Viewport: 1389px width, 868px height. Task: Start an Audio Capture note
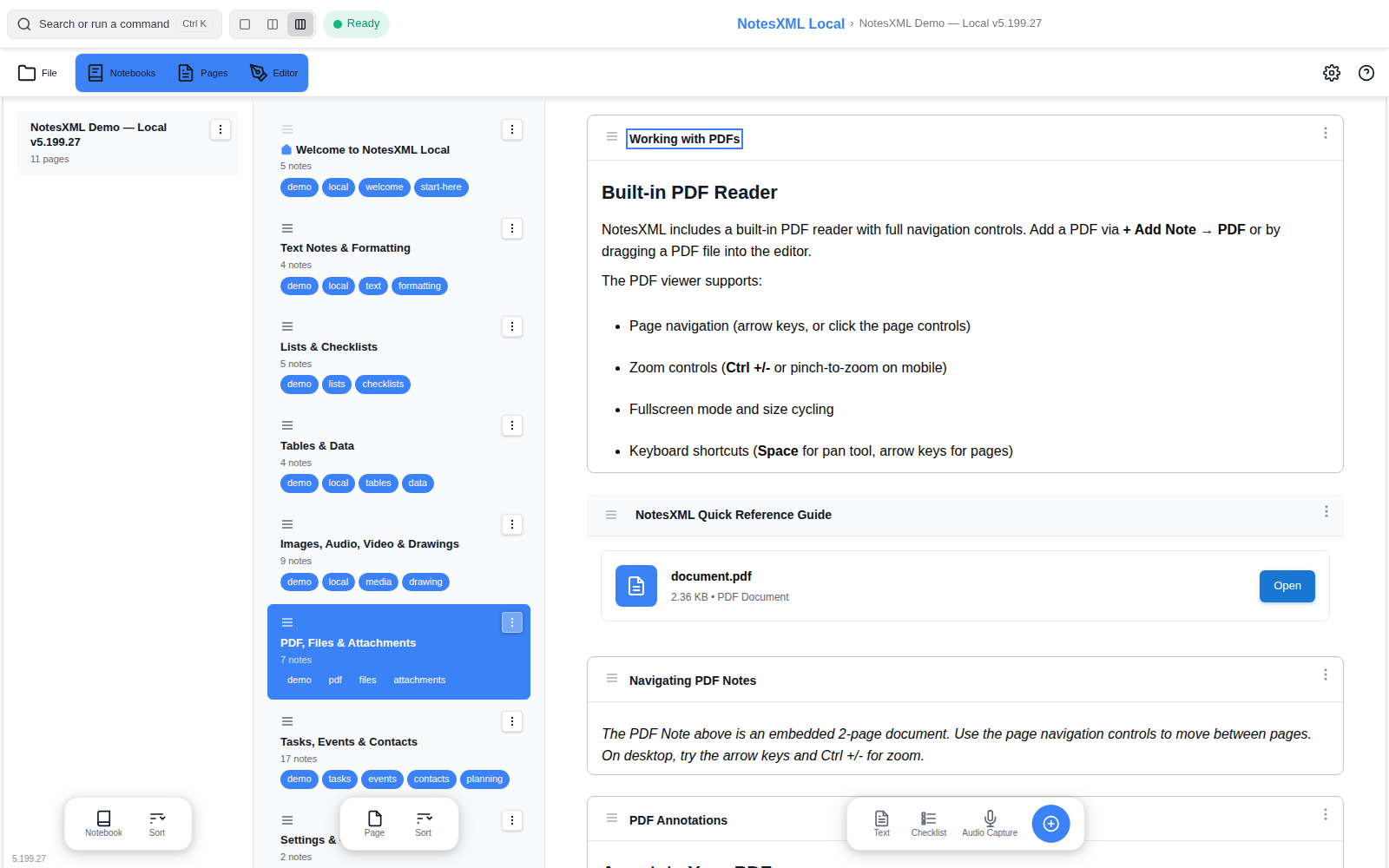click(990, 823)
